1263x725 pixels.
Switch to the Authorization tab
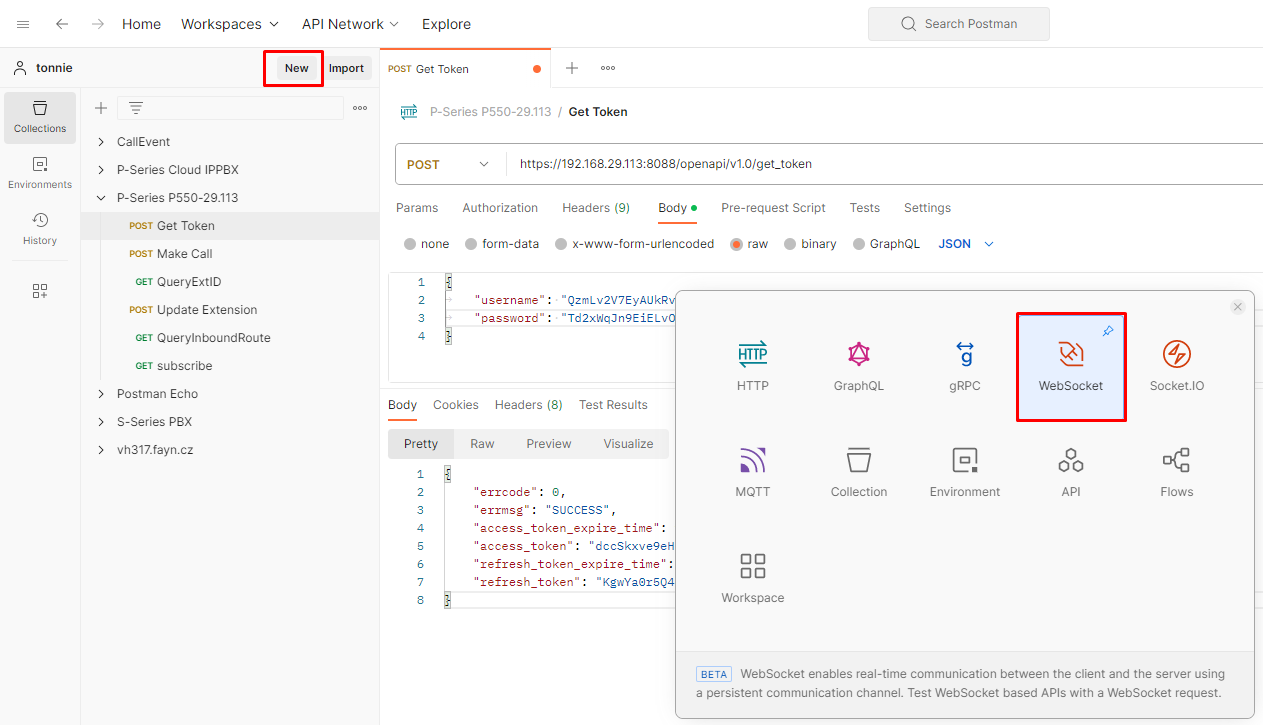500,208
